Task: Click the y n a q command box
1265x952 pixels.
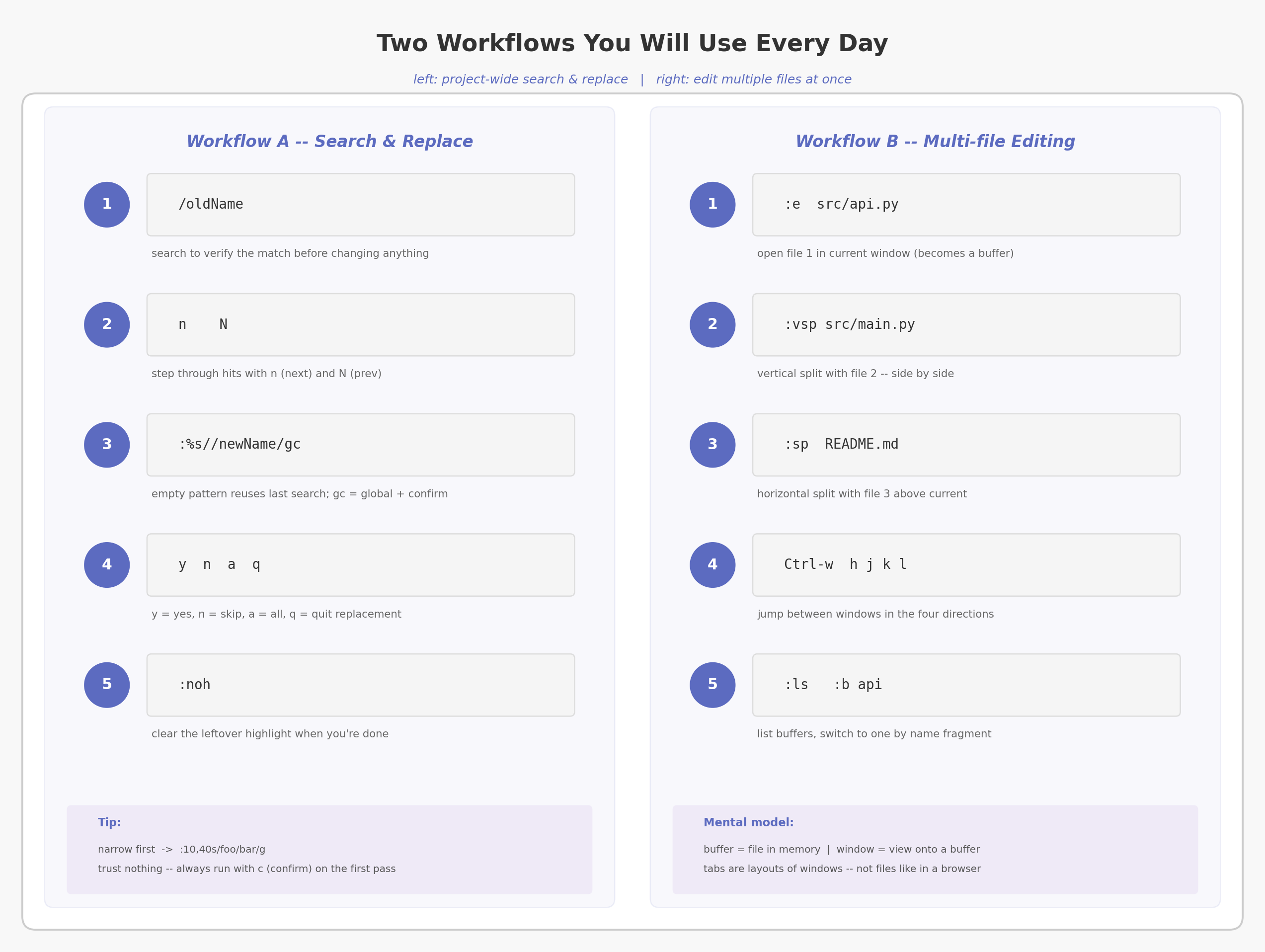Action: pos(361,565)
